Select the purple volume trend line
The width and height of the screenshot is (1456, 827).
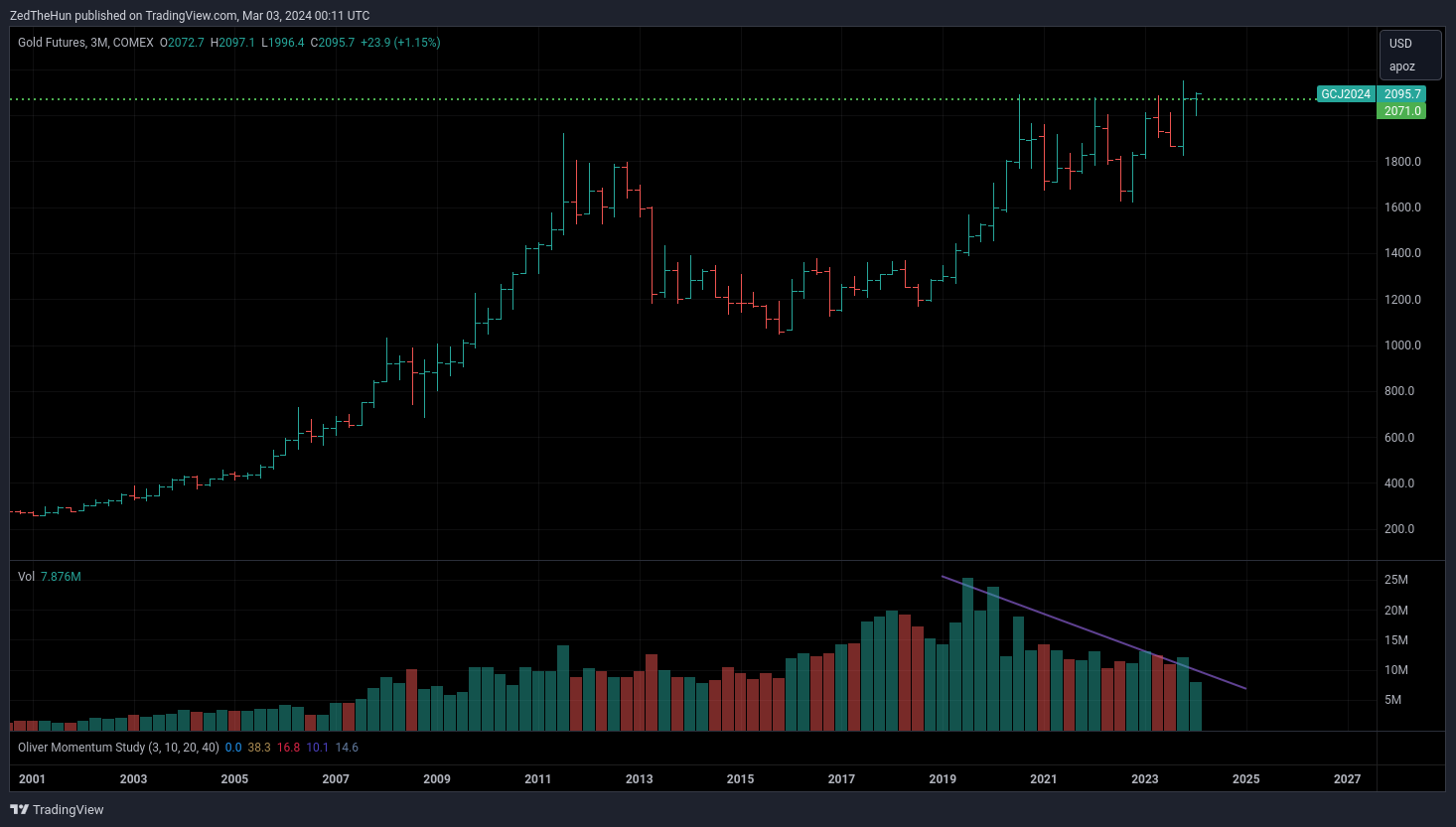pyautogui.click(x=1093, y=632)
